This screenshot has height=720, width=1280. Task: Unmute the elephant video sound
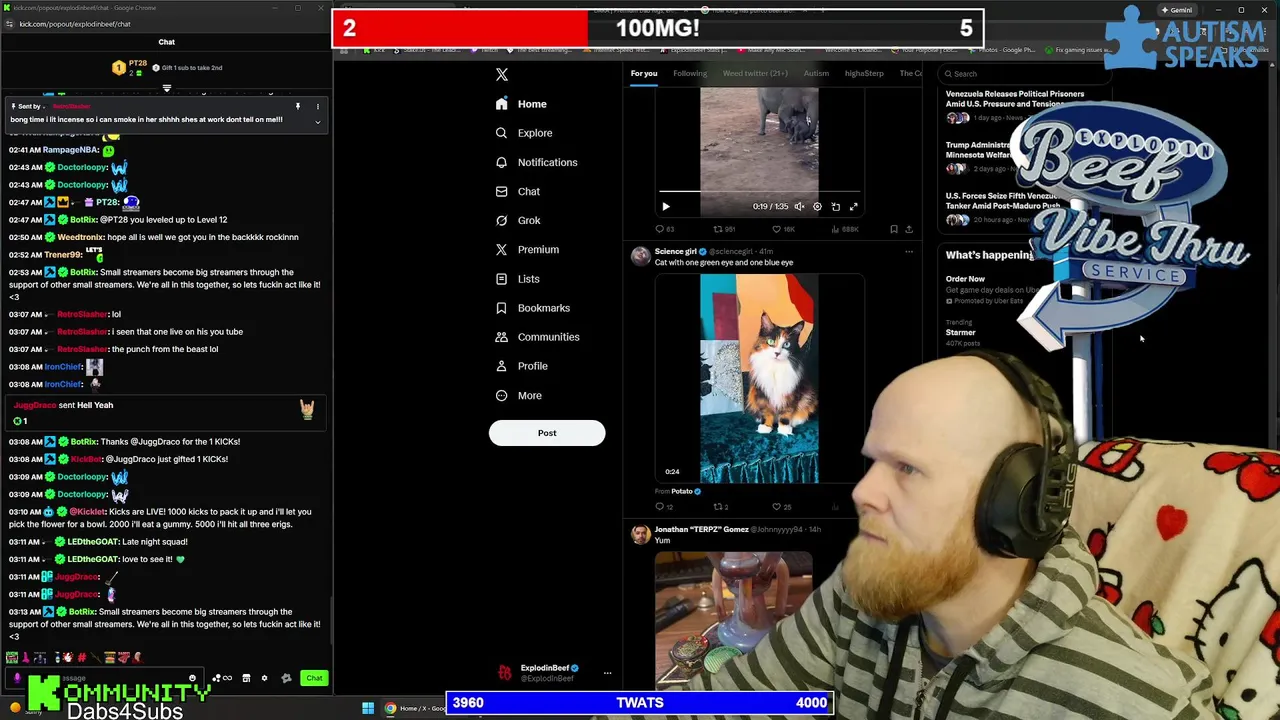[x=799, y=207]
